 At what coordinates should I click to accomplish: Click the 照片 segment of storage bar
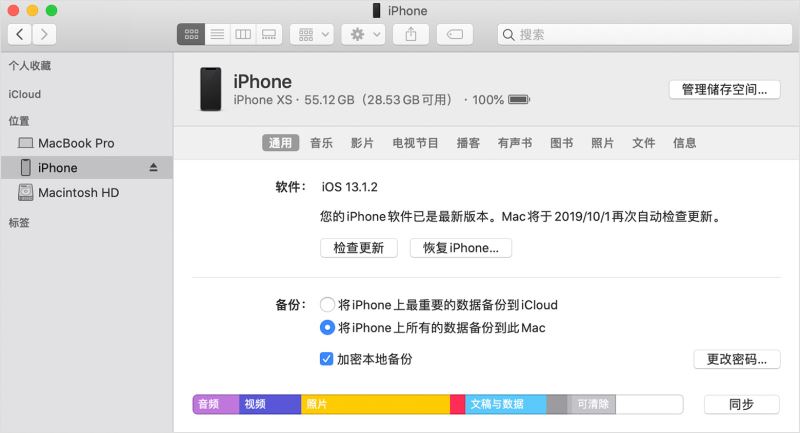pyautogui.click(x=376, y=404)
